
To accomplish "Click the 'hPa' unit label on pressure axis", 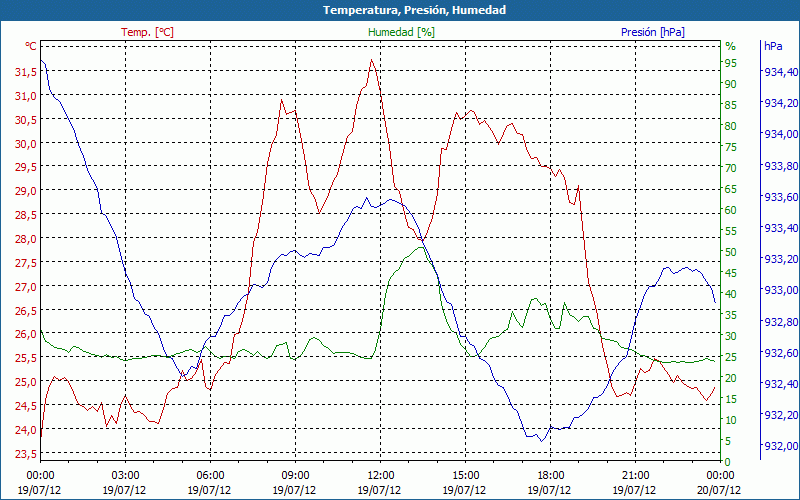I will click(x=773, y=46).
